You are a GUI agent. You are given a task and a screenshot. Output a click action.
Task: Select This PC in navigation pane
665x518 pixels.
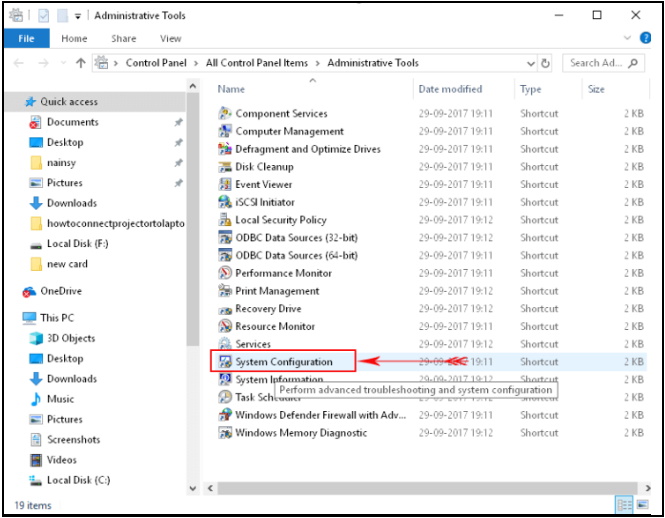tap(57, 318)
